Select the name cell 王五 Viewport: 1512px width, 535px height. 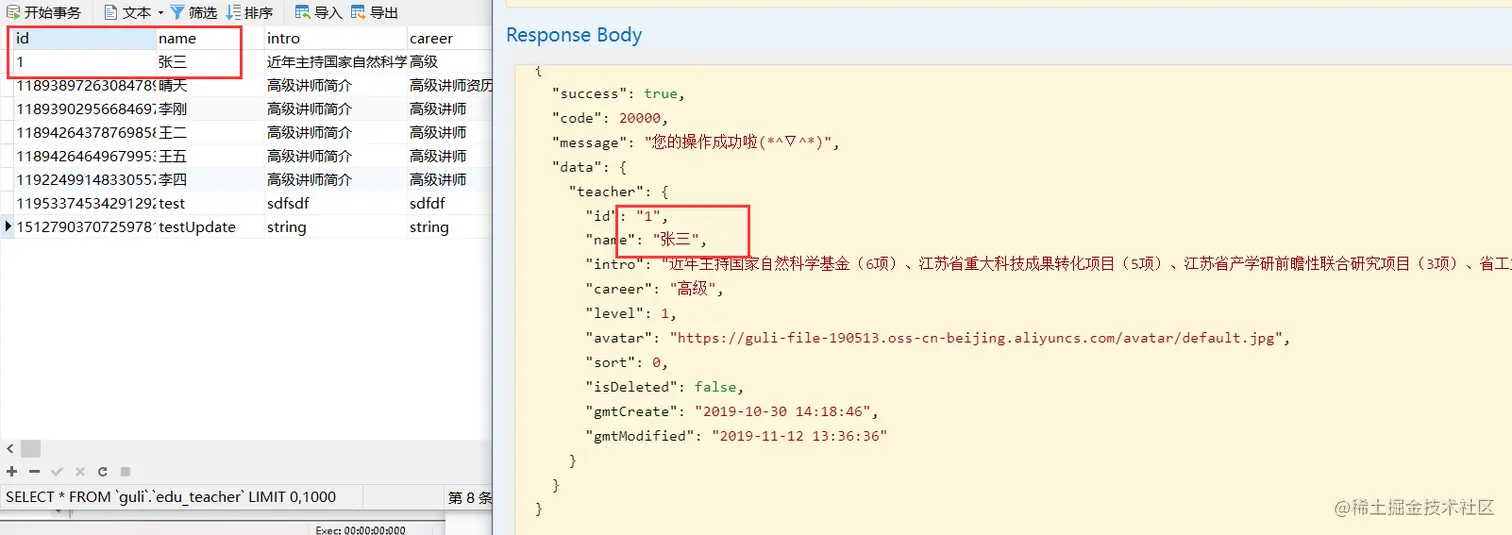(209, 156)
